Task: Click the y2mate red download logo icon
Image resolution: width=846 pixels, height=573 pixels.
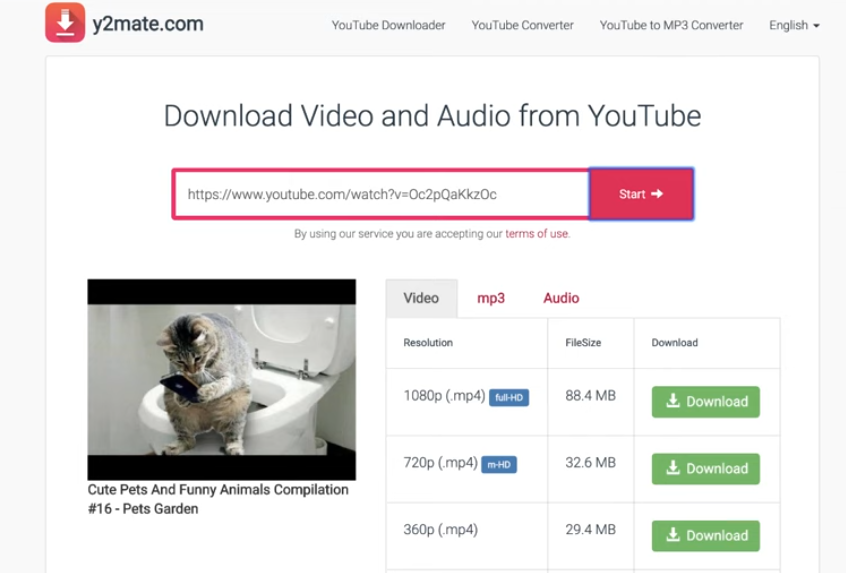Action: pos(65,23)
